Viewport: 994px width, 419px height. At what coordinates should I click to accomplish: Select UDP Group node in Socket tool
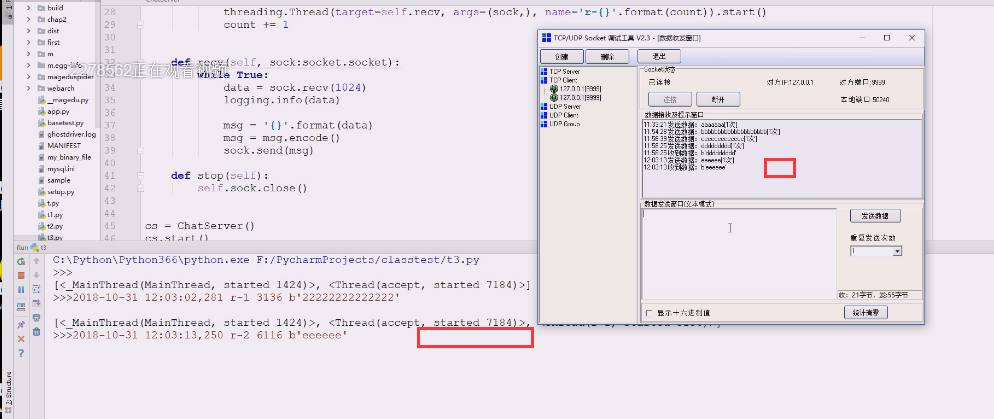pyautogui.click(x=560, y=124)
